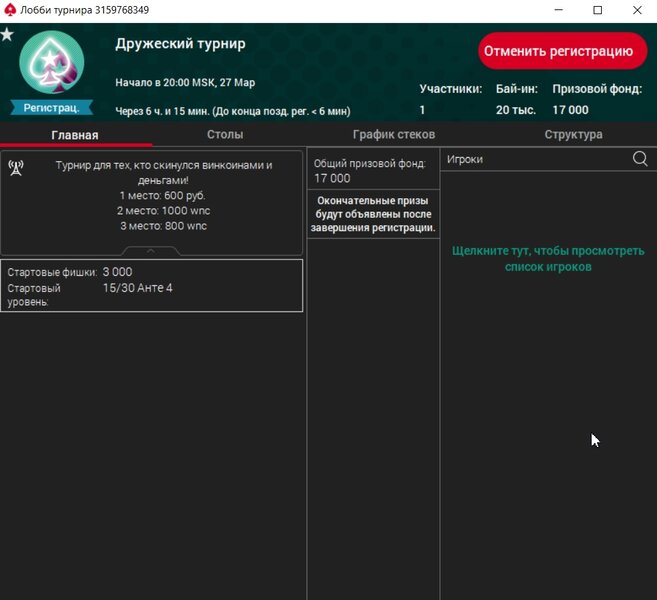The width and height of the screenshot is (657, 600).
Task: Click the Дружеский турнир title
Action: tap(180, 44)
